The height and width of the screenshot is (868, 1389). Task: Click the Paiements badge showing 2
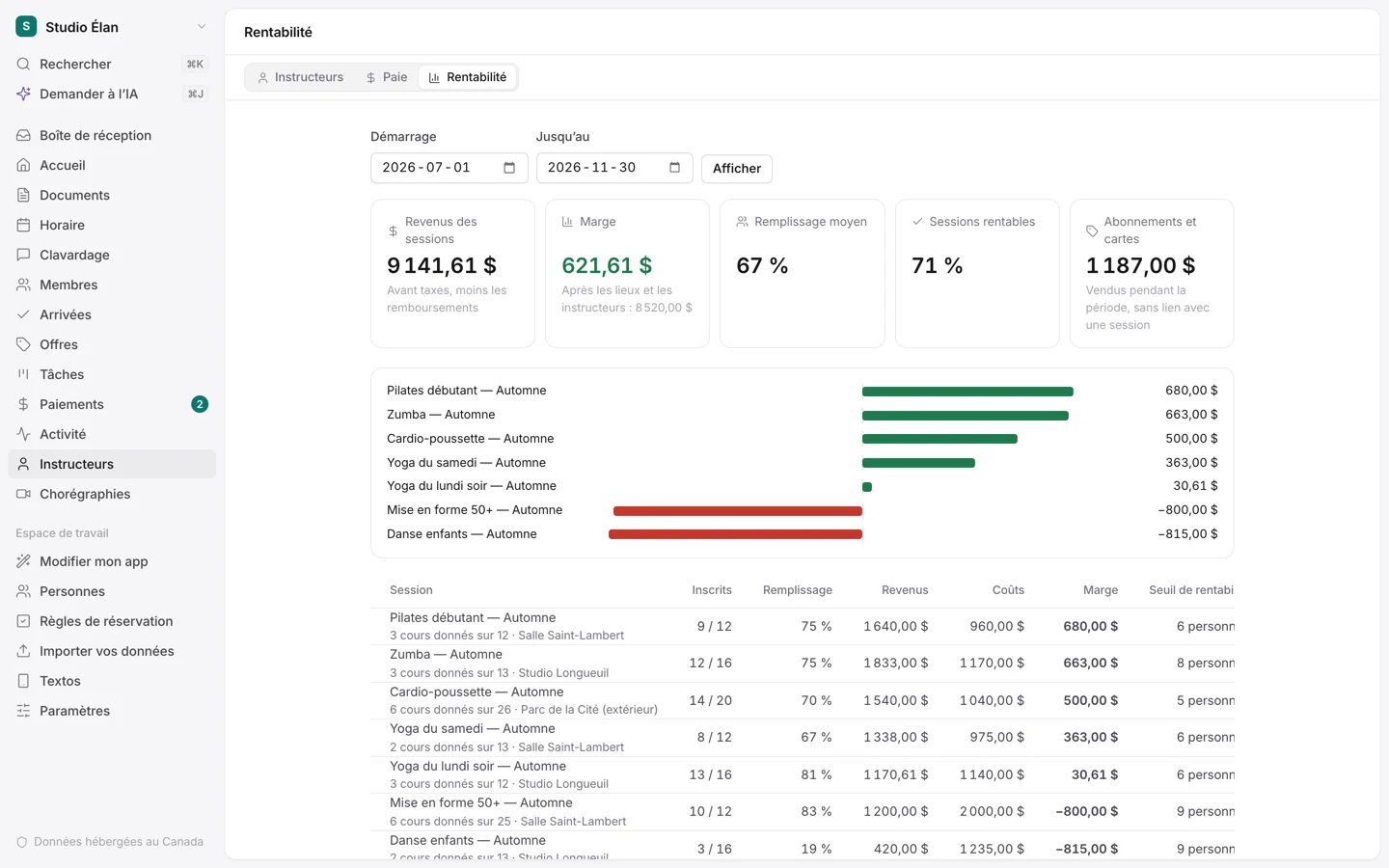pyautogui.click(x=200, y=404)
